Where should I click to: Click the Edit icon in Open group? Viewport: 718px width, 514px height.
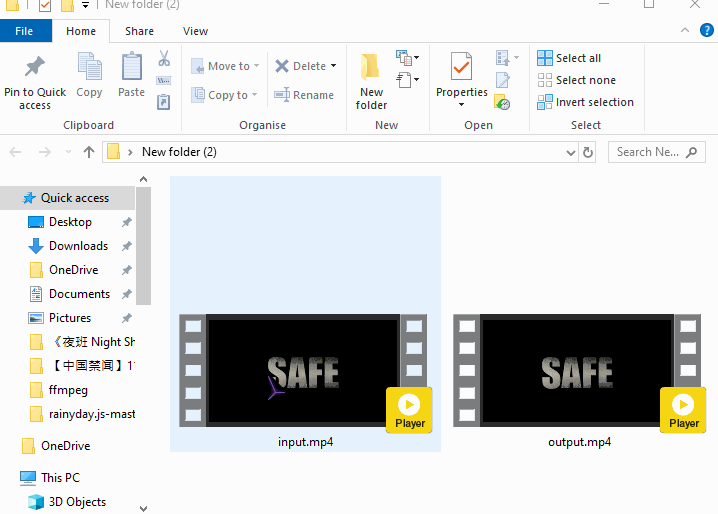coord(502,80)
